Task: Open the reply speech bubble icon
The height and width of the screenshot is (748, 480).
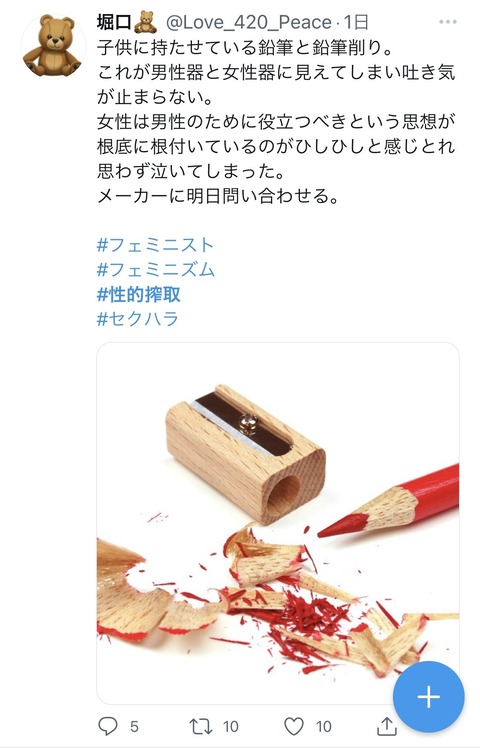Action: 108,726
